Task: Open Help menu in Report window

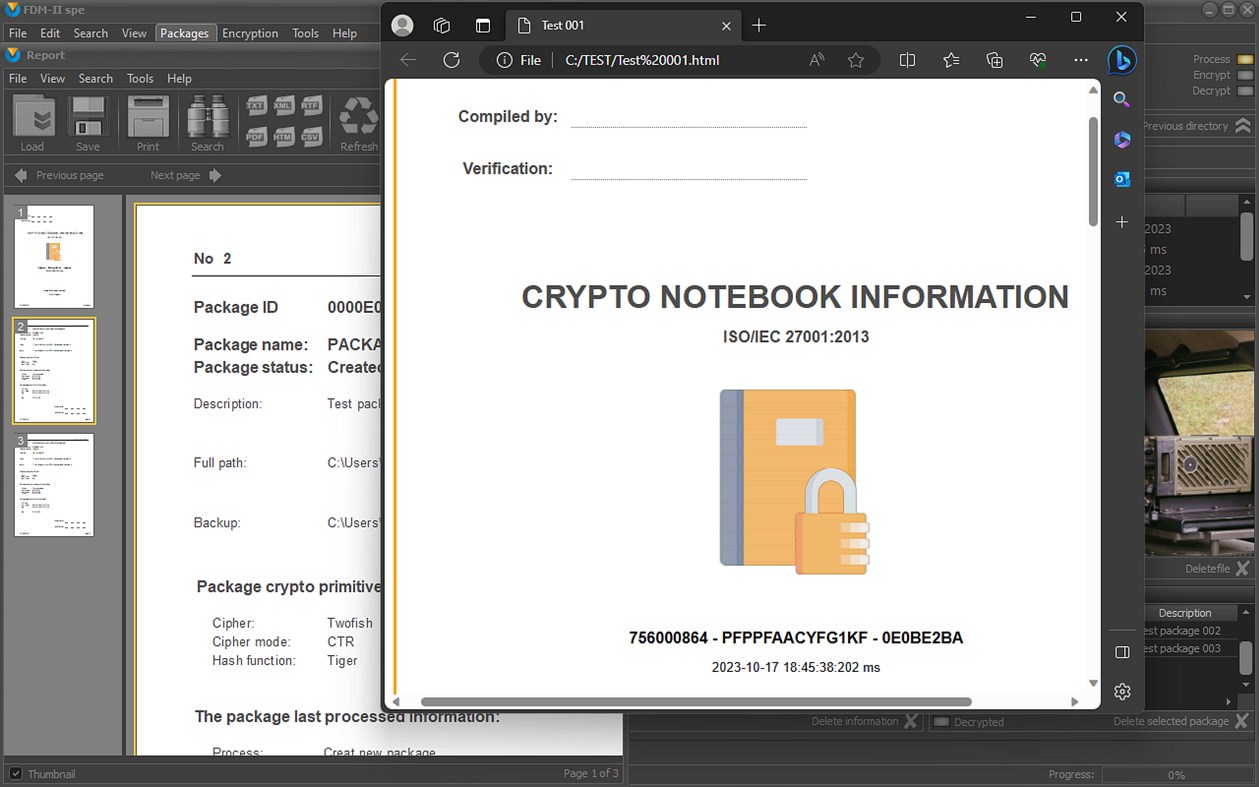Action: [x=179, y=78]
